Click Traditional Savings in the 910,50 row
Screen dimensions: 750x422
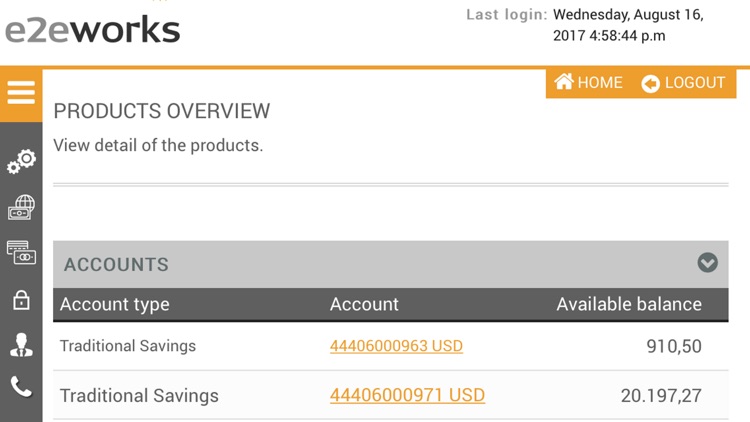click(x=128, y=346)
